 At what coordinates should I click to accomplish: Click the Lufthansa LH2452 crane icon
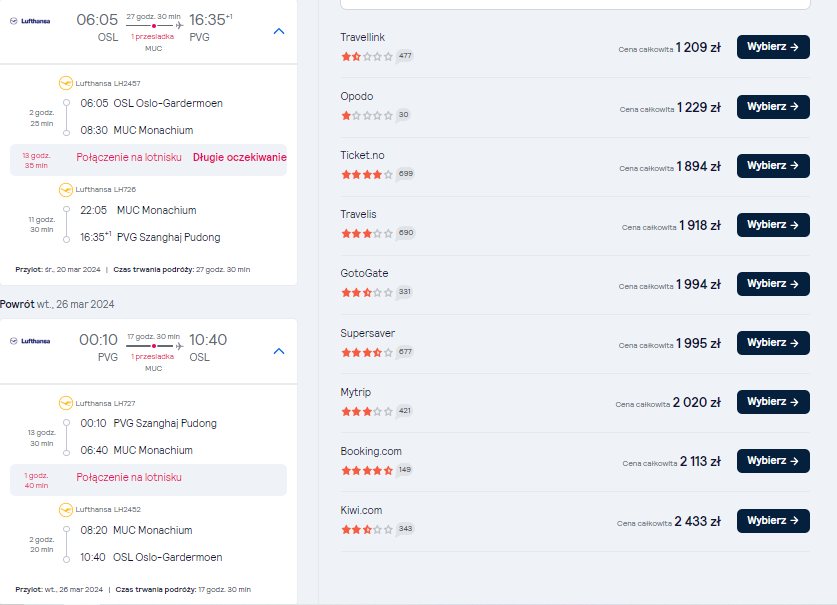(x=66, y=510)
